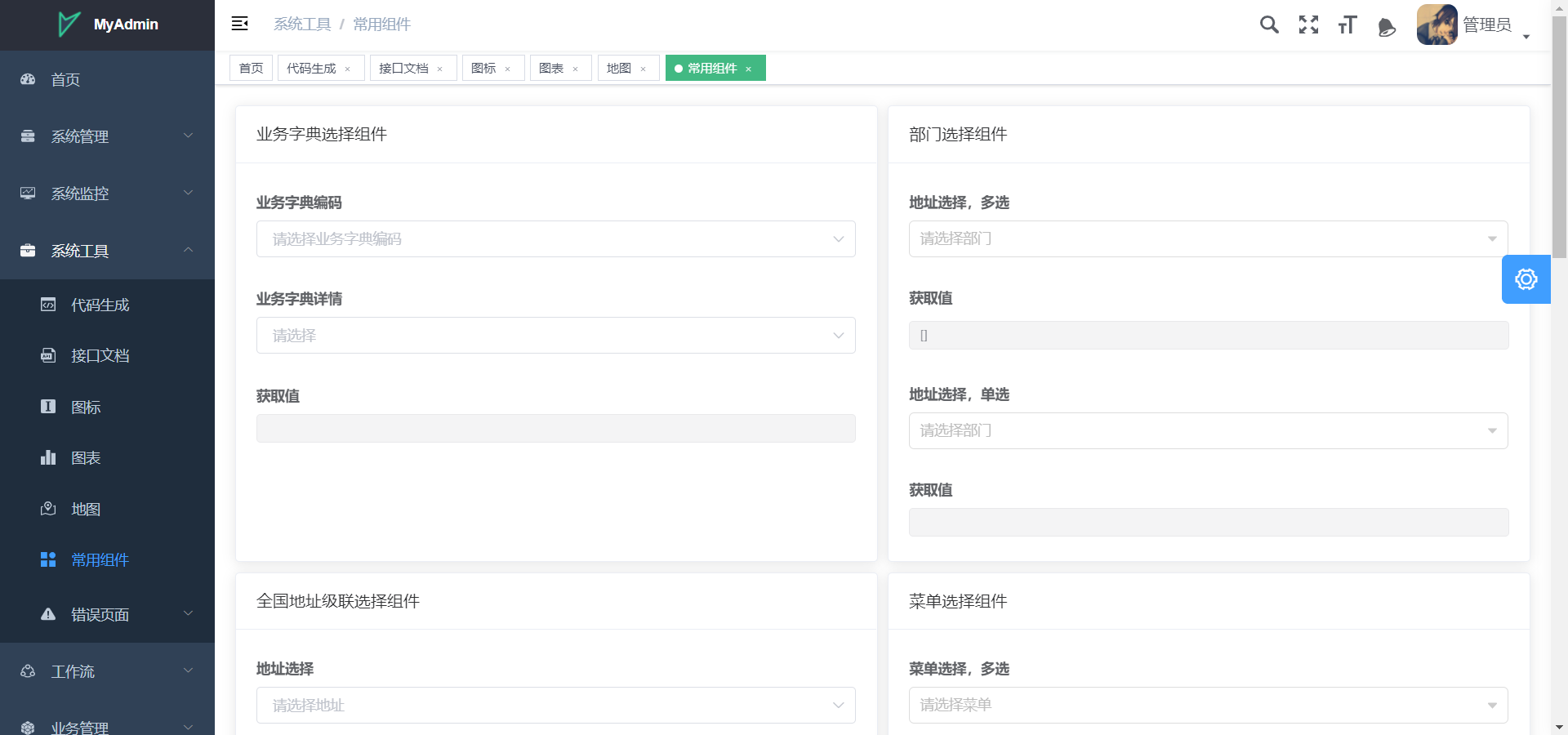
Task: Click the 系统监控 monitor icon
Action: [x=28, y=194]
